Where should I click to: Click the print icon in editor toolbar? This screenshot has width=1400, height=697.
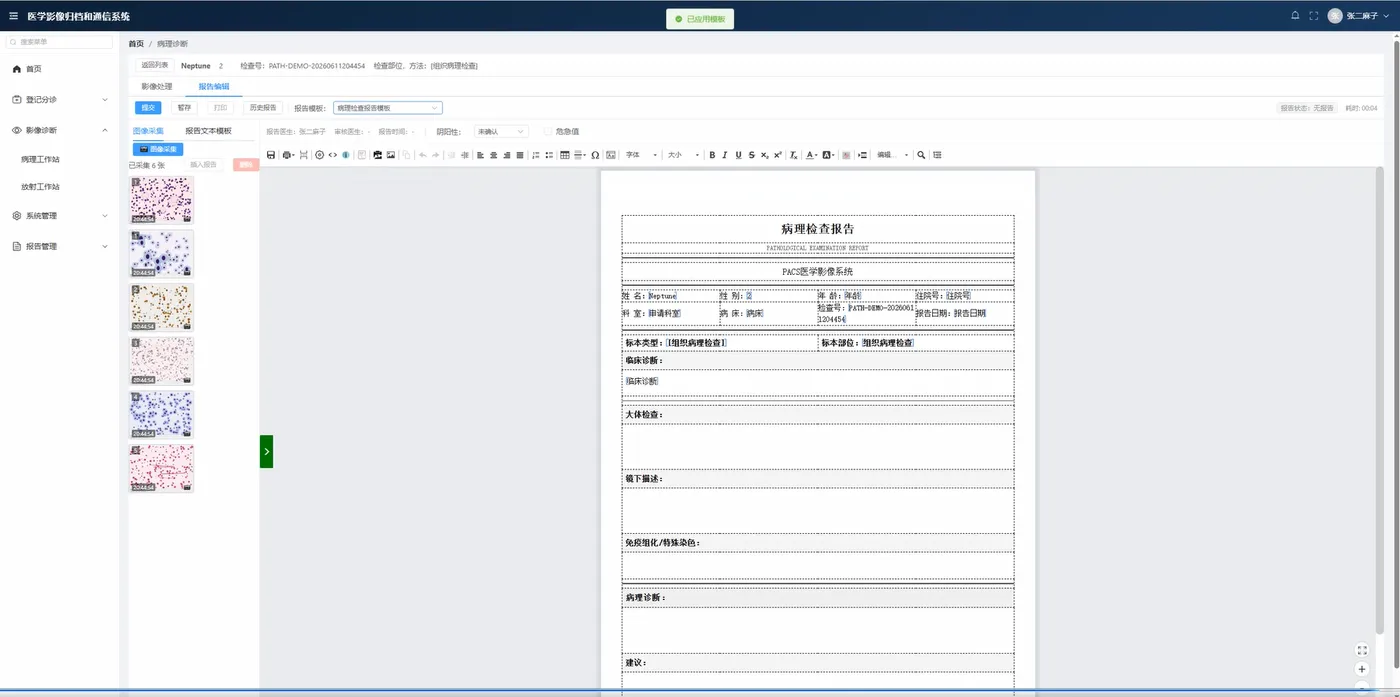[287, 155]
